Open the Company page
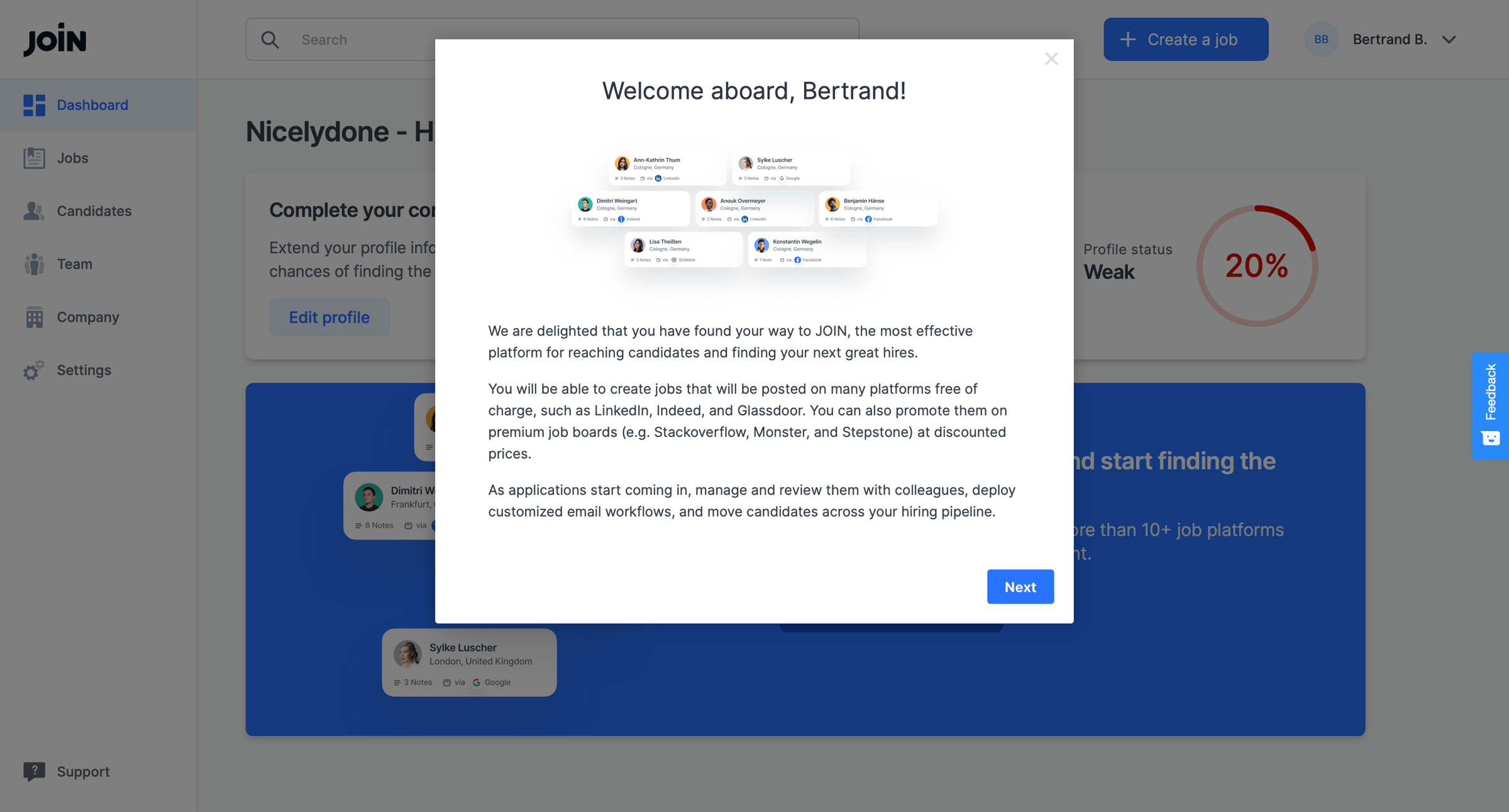Image resolution: width=1509 pixels, height=812 pixels. pyautogui.click(x=98, y=317)
